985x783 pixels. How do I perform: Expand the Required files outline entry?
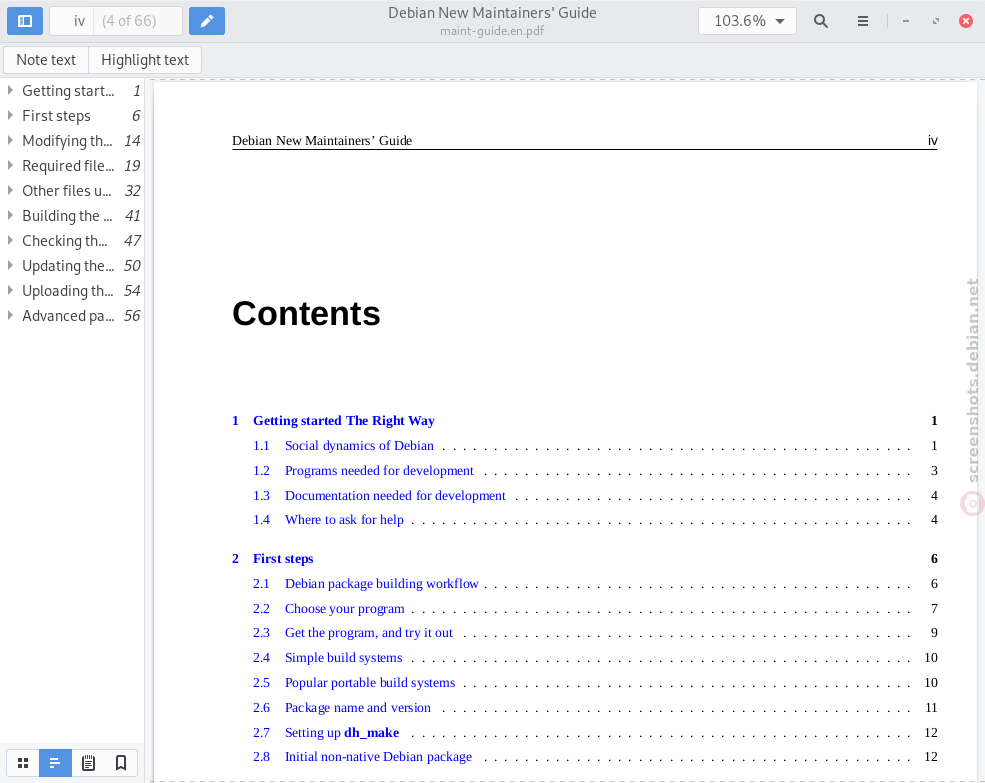(10, 166)
